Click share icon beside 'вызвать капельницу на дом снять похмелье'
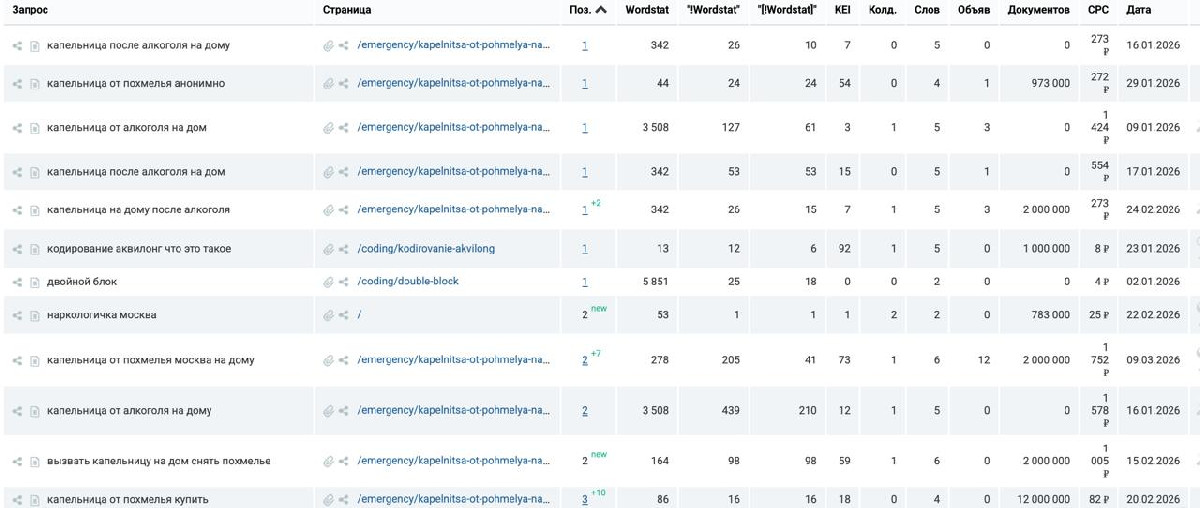 click(x=17, y=462)
